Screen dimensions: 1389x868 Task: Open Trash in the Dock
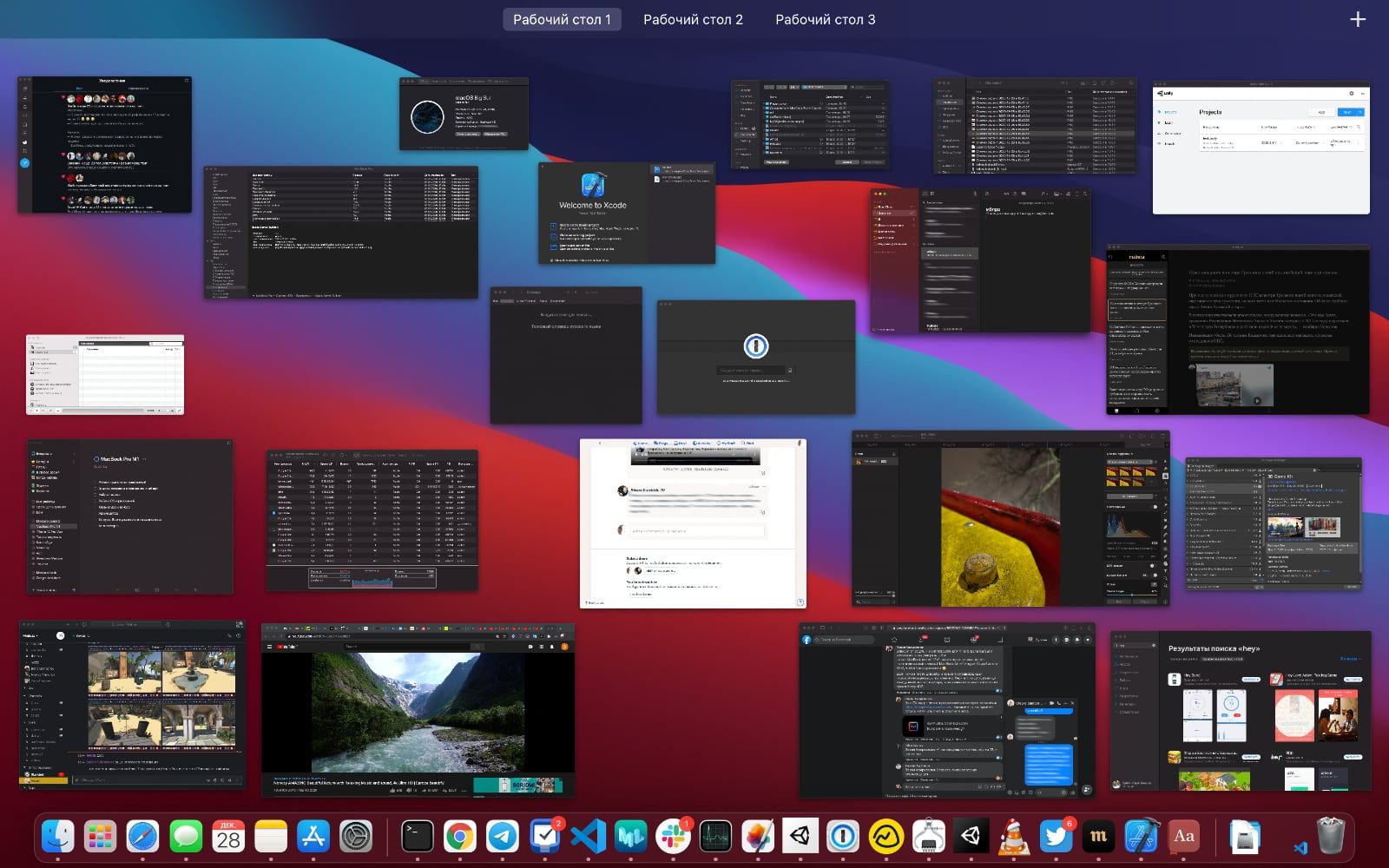coord(1330,837)
